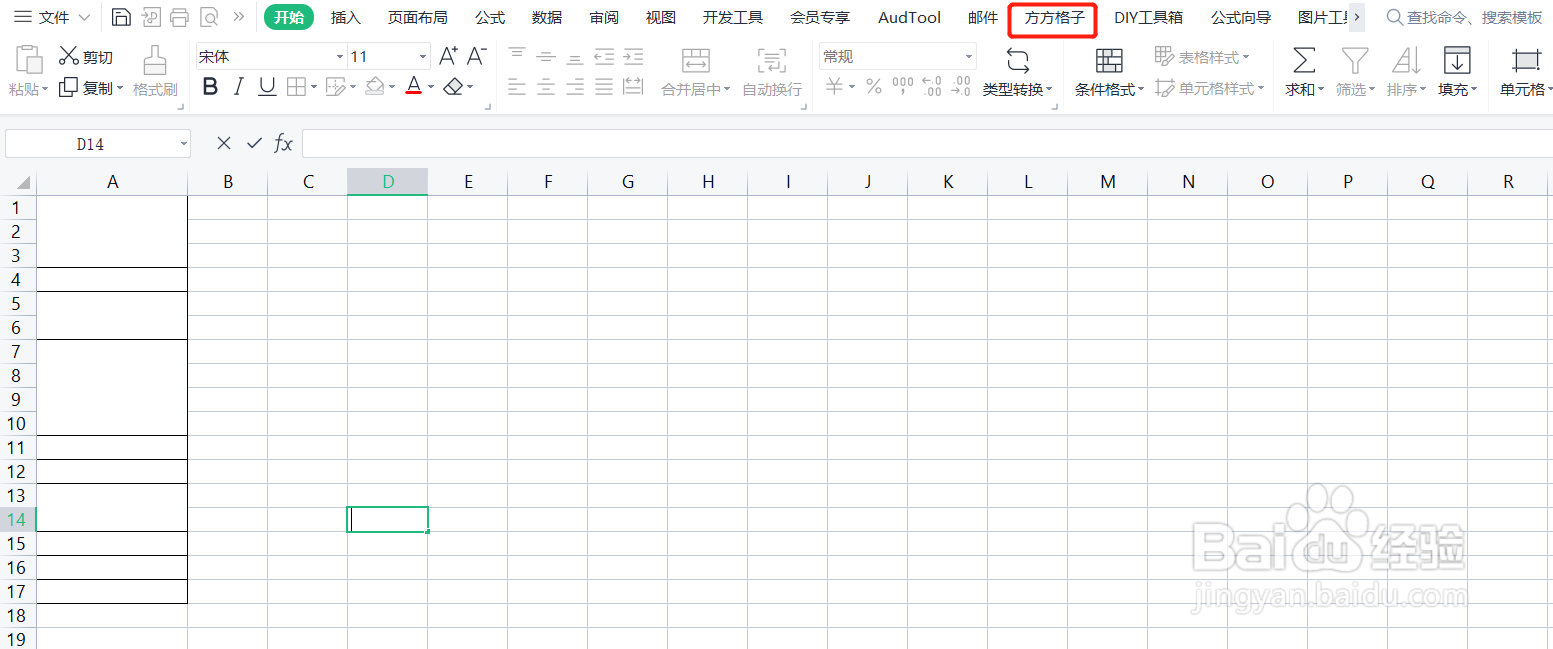The image size is (1553, 649).
Task: Open the 文件 file menu
Action: click(x=51, y=17)
